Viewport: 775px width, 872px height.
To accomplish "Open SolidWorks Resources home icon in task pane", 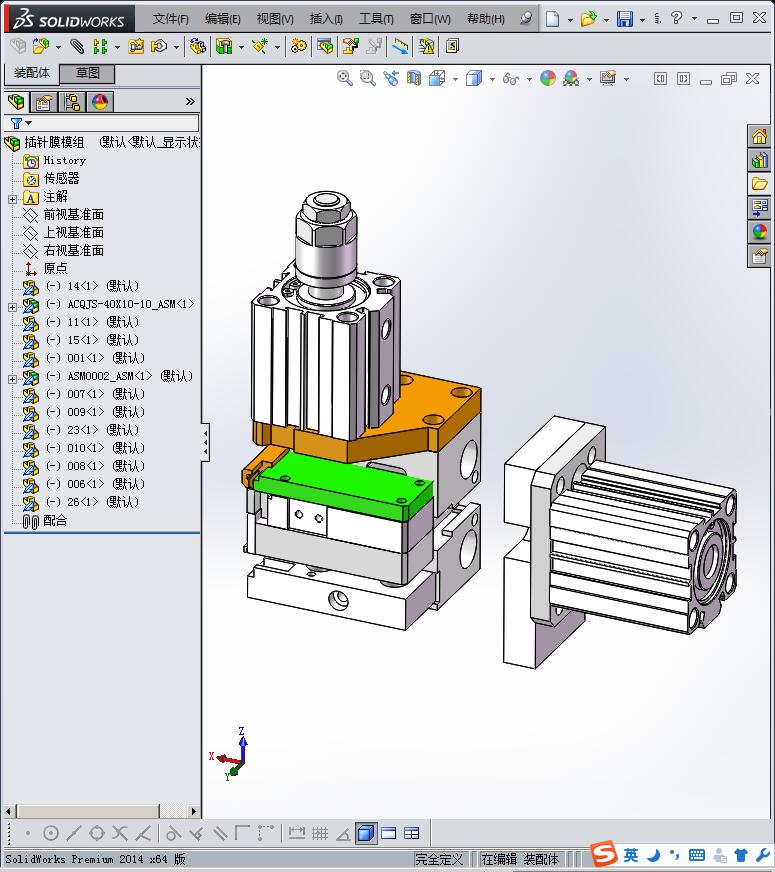I will pos(759,136).
